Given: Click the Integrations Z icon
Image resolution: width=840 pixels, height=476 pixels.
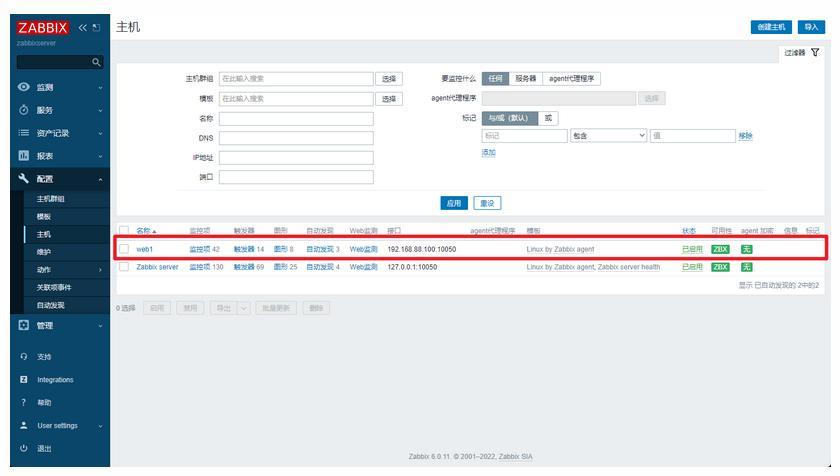Looking at the screenshot, I should [x=24, y=380].
